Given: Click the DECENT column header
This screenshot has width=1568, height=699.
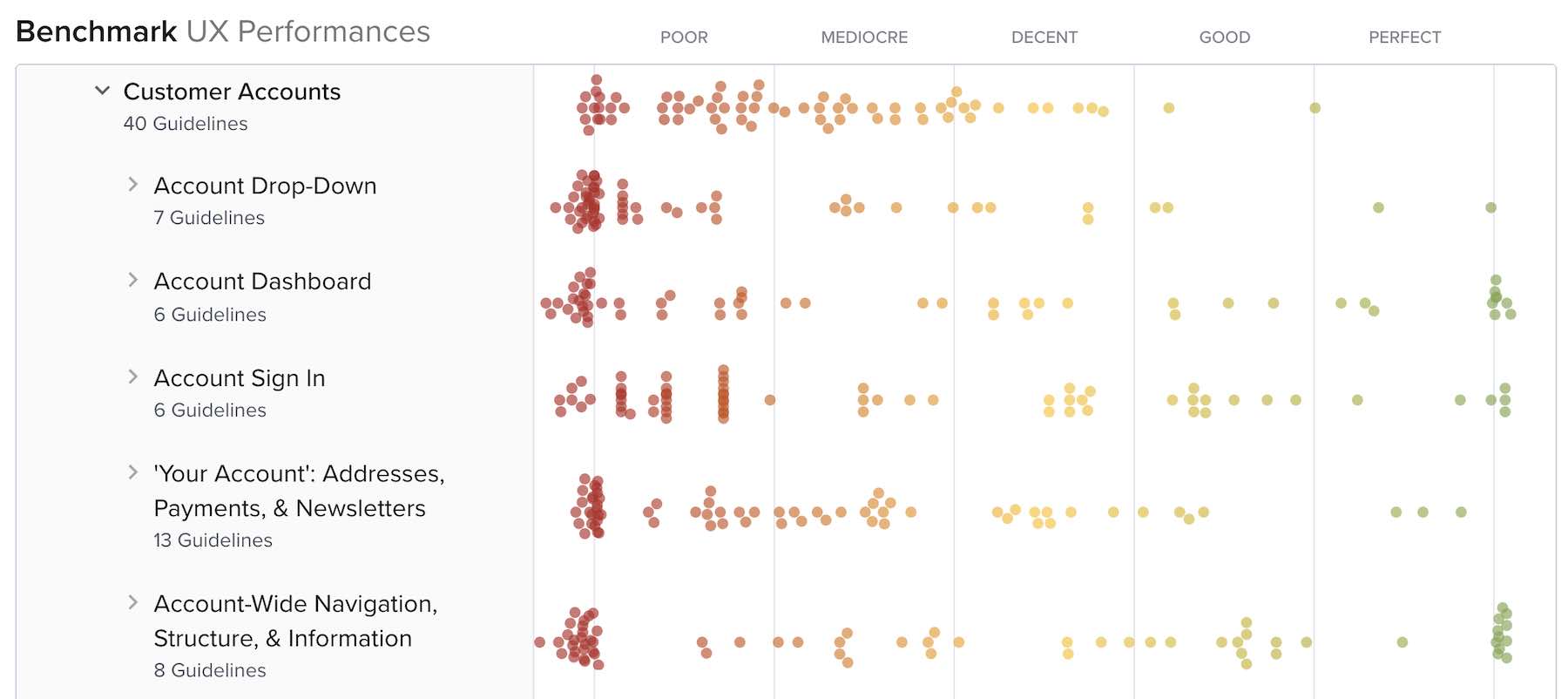Looking at the screenshot, I should point(1044,37).
